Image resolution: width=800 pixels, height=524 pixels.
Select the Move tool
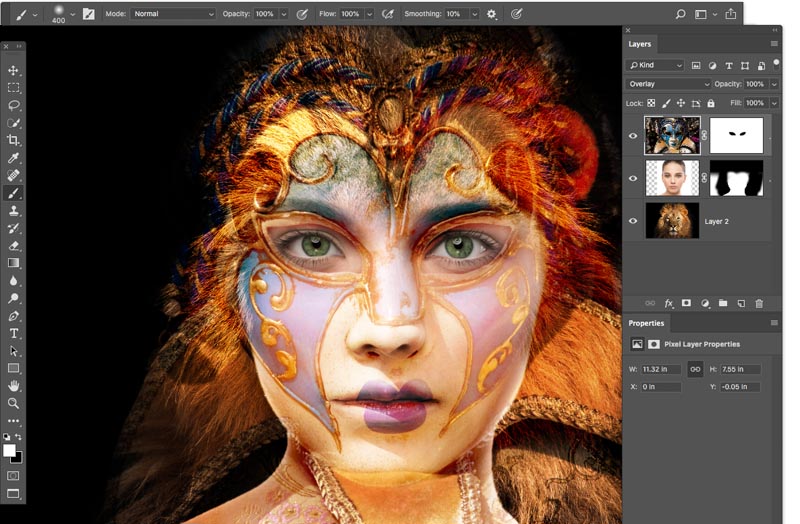pos(14,71)
